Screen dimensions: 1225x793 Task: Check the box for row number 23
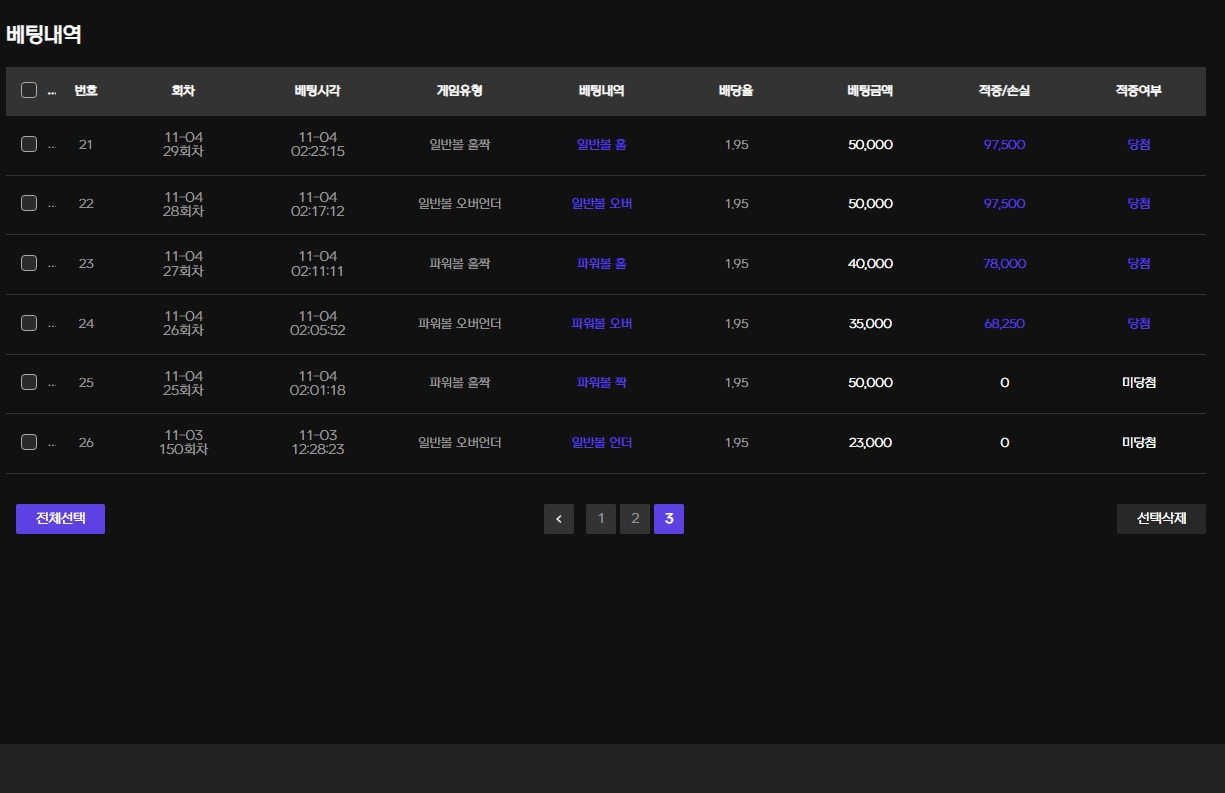[29, 263]
